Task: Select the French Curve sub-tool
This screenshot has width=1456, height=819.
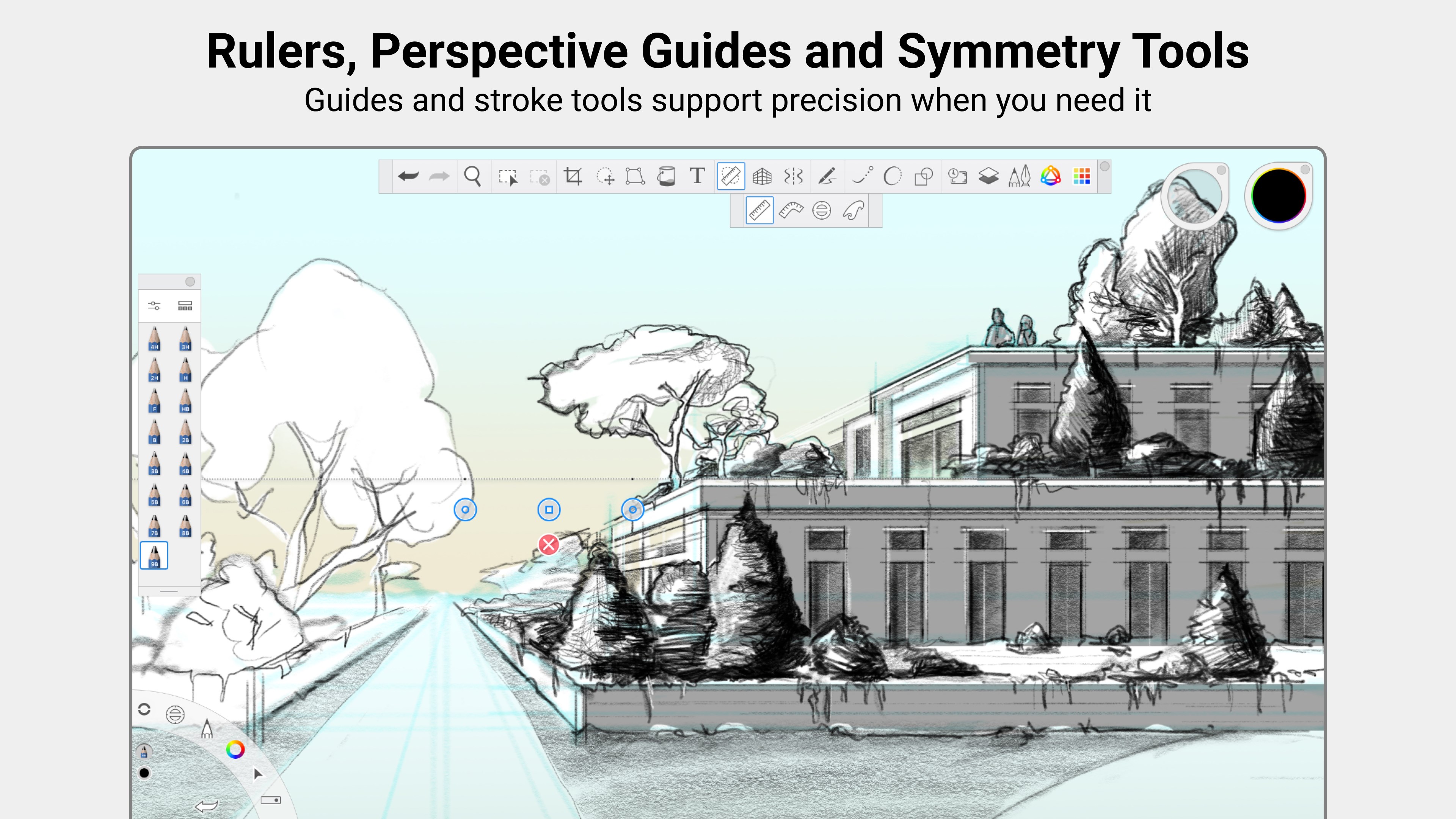Action: [854, 211]
